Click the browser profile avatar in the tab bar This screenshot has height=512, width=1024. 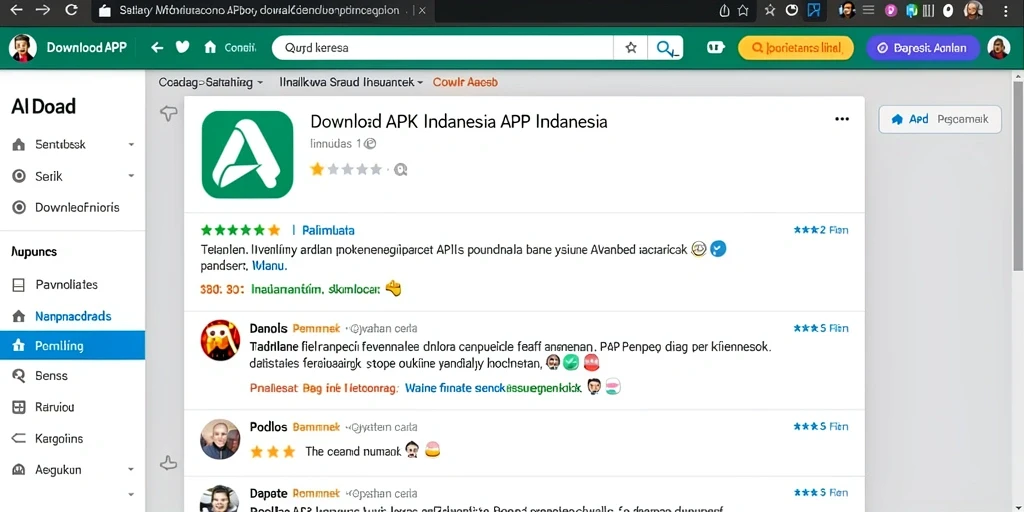972,10
